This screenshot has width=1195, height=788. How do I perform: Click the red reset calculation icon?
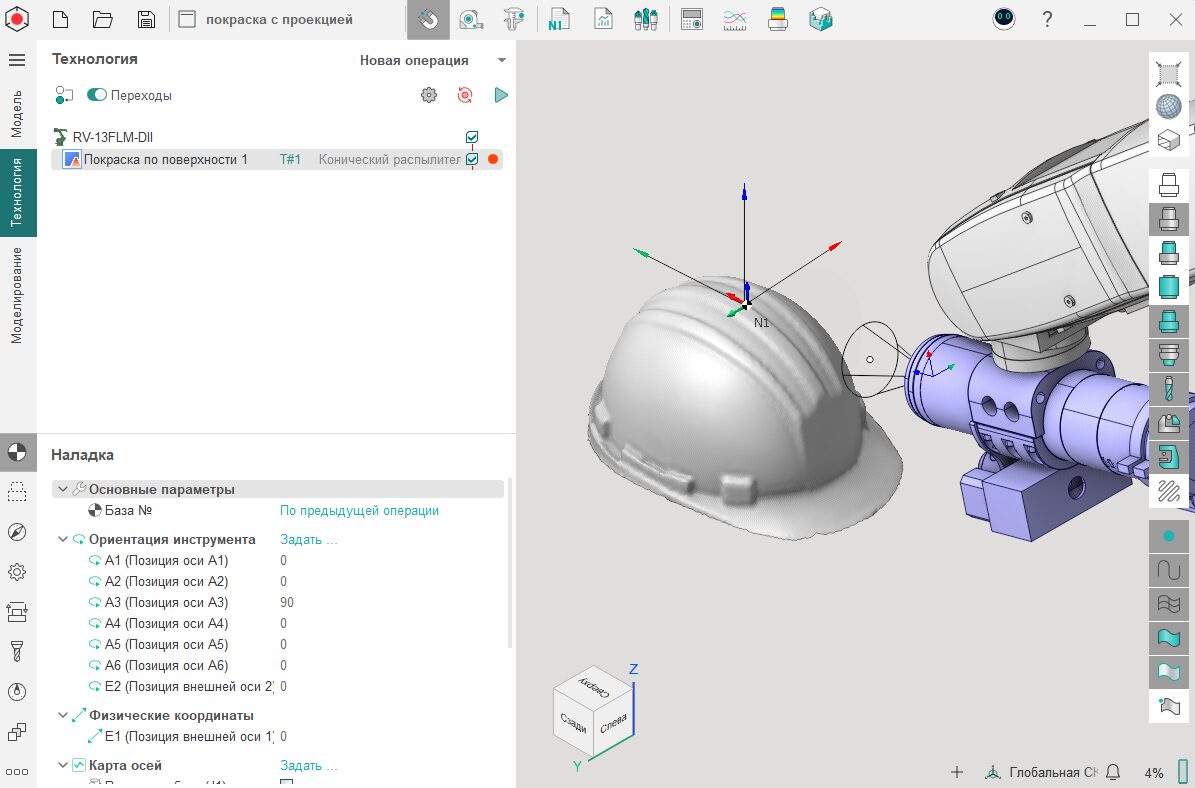[x=465, y=95]
